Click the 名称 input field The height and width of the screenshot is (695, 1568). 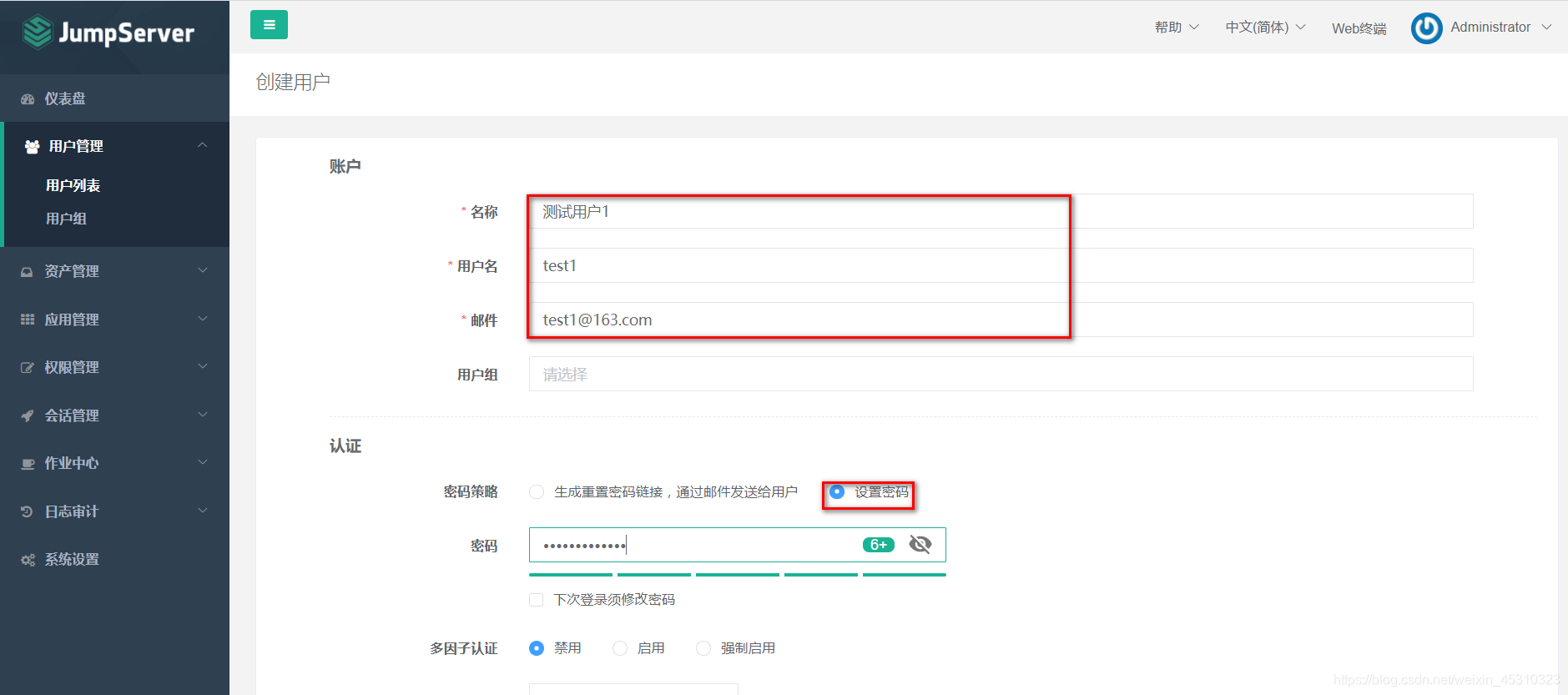[x=1001, y=211]
